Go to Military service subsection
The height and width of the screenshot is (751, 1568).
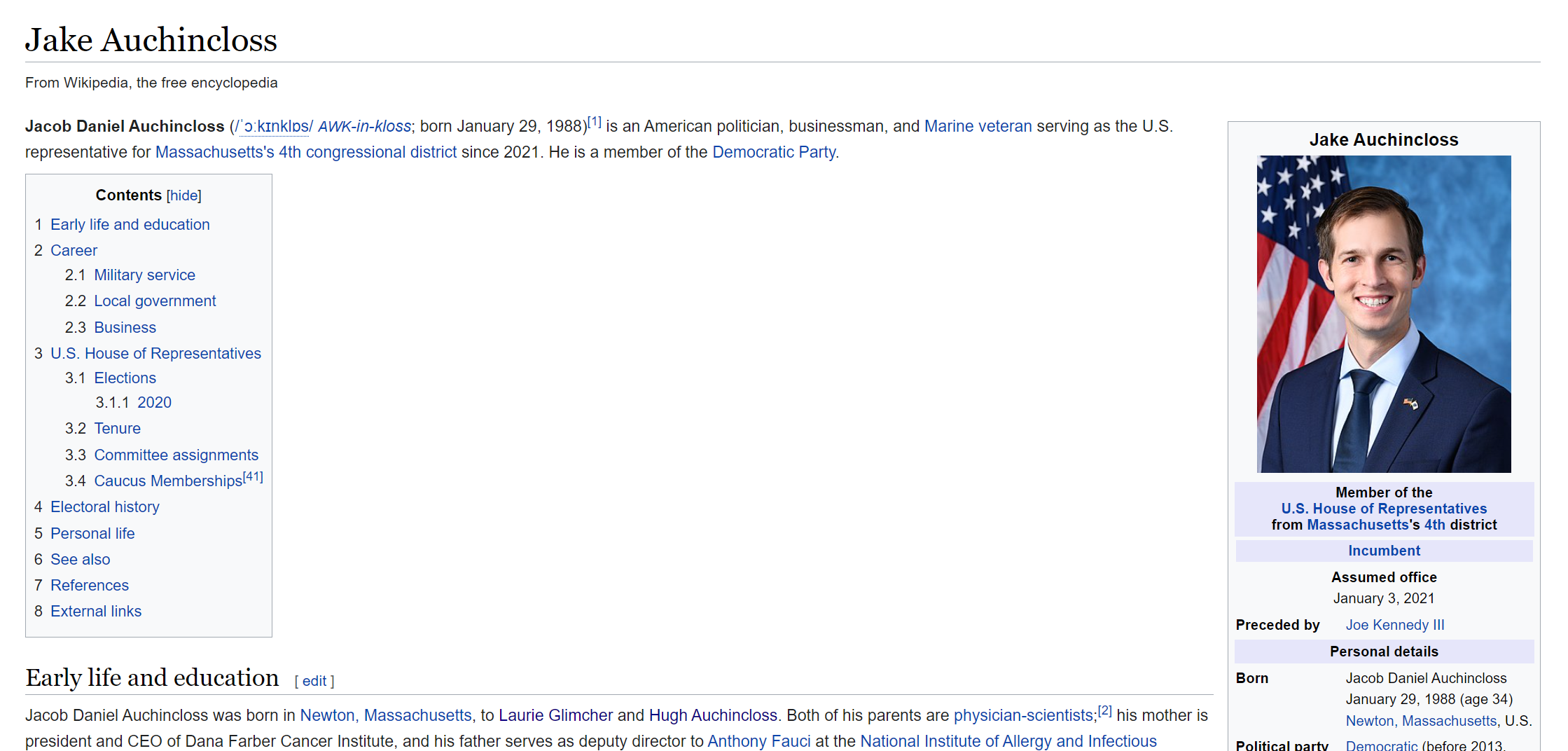coord(144,275)
